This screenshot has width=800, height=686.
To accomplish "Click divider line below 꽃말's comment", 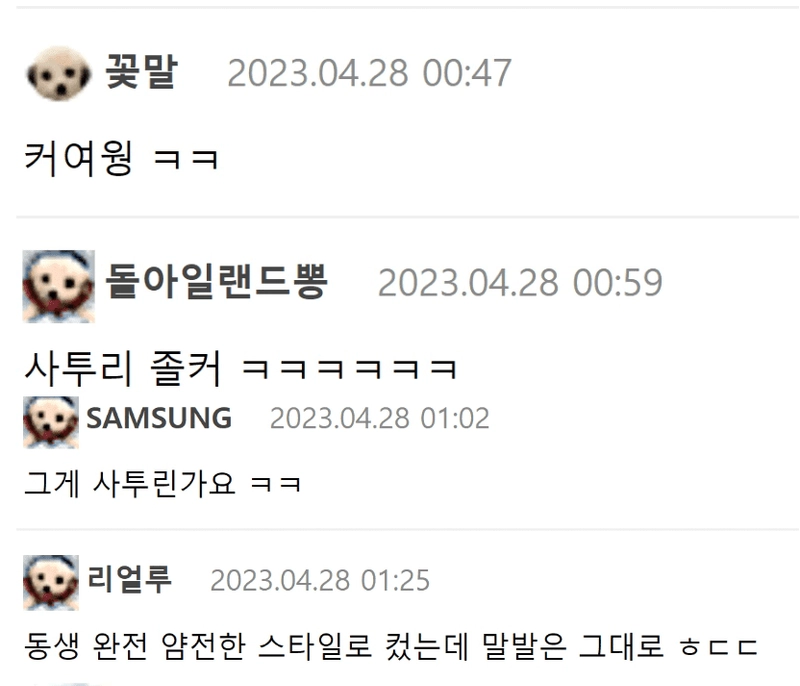I will pos(408,217).
